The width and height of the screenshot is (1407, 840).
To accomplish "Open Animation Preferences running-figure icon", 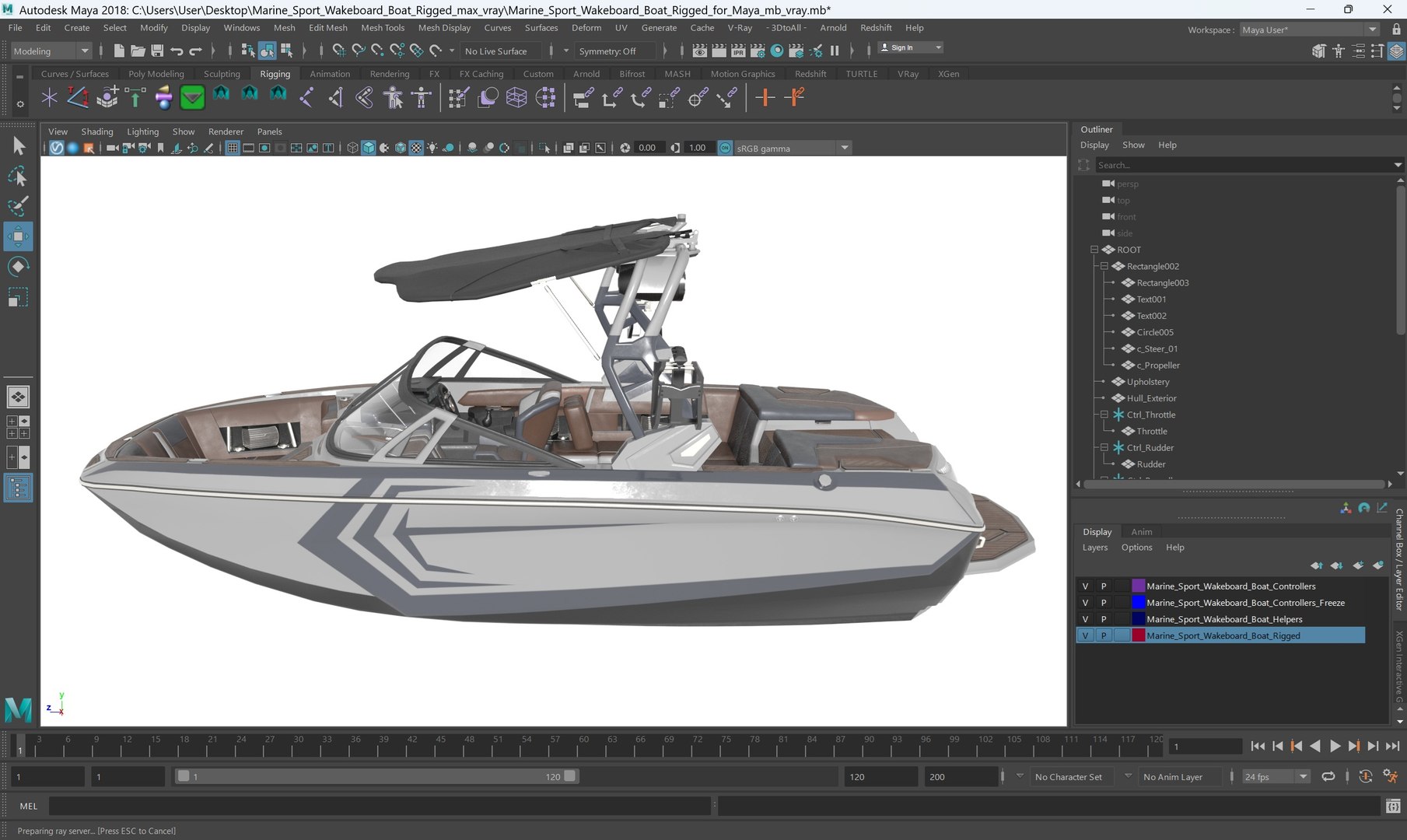I will click(1391, 776).
